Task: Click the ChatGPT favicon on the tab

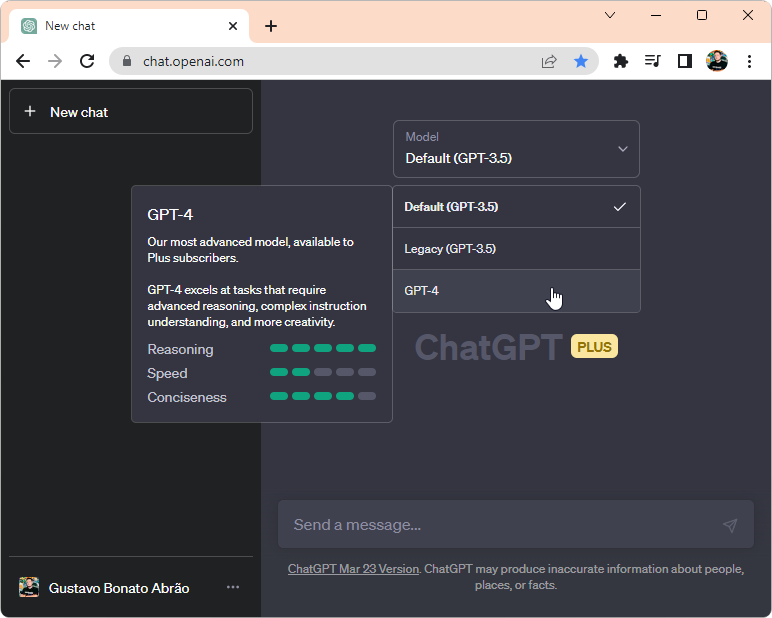Action: point(29,26)
